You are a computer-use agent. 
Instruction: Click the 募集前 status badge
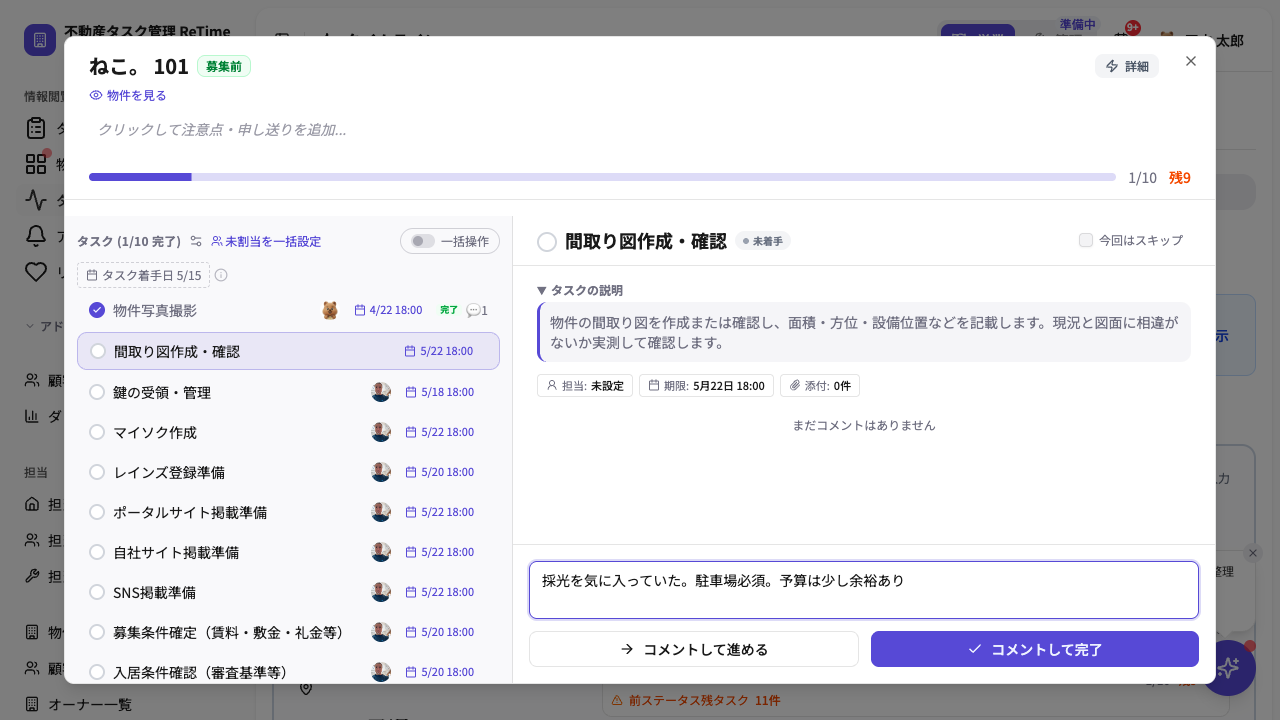point(224,66)
